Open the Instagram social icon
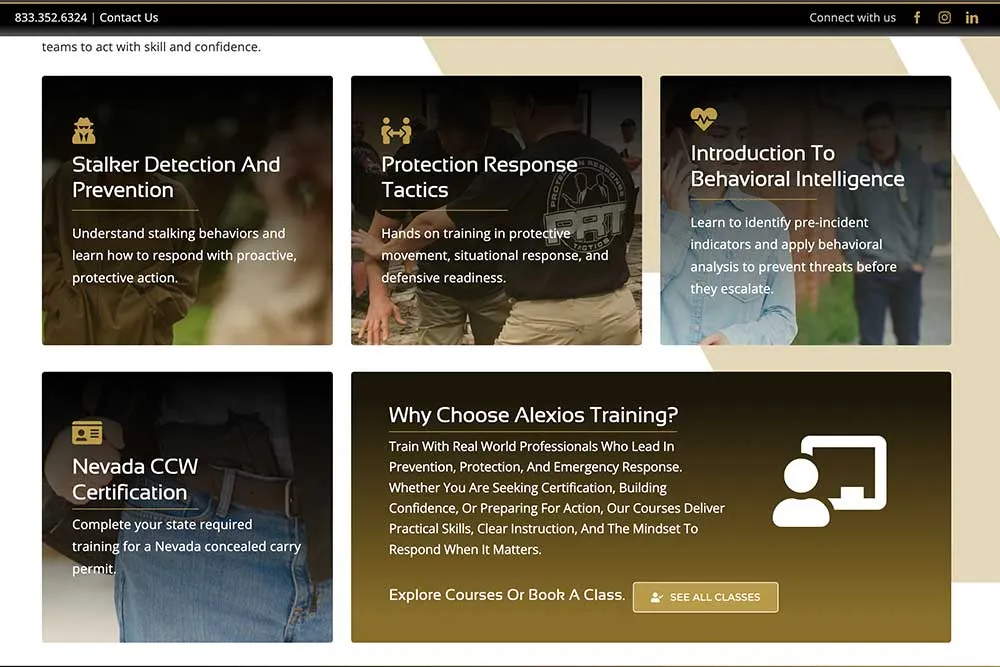 point(945,18)
